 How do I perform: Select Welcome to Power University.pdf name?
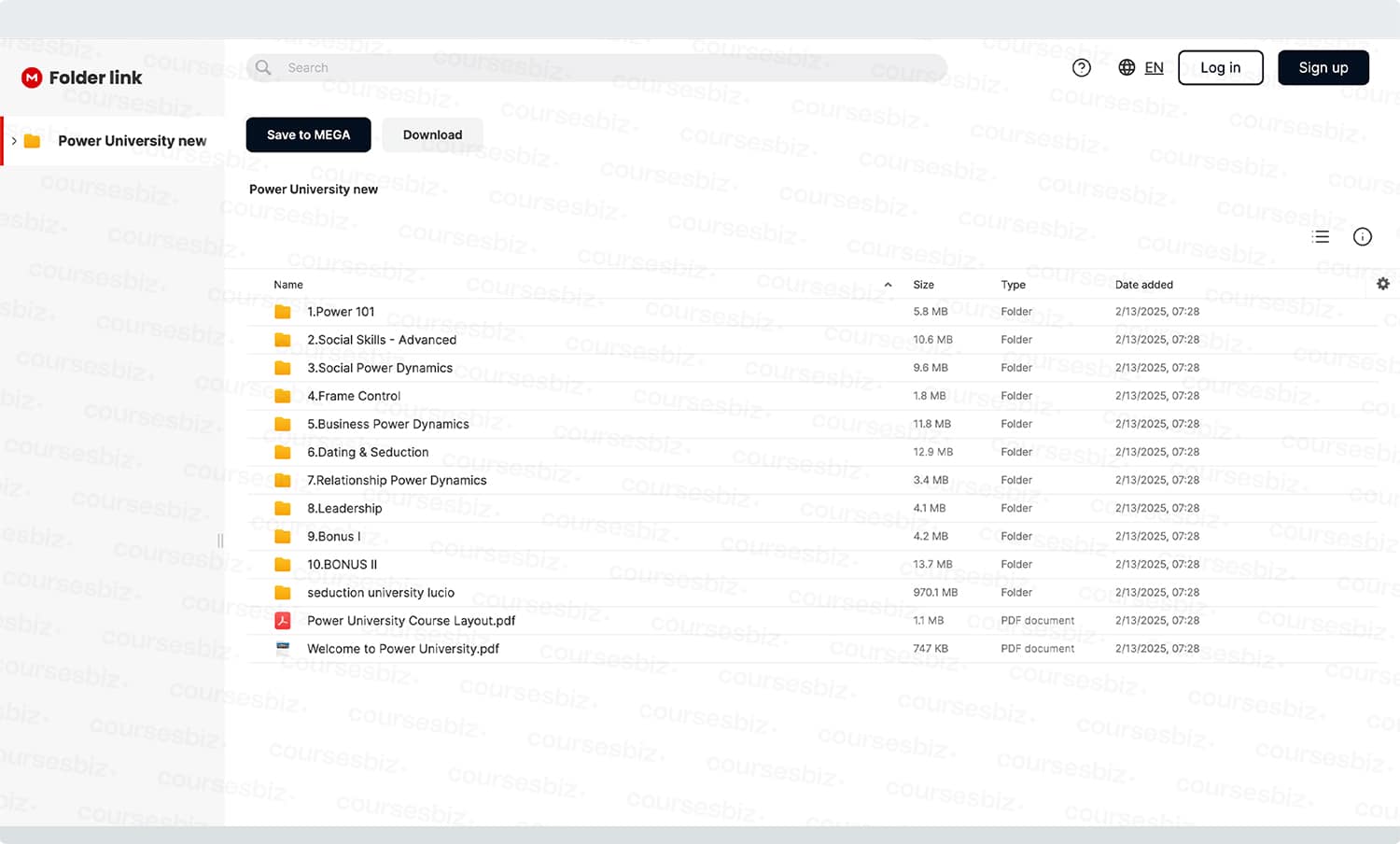tap(403, 648)
